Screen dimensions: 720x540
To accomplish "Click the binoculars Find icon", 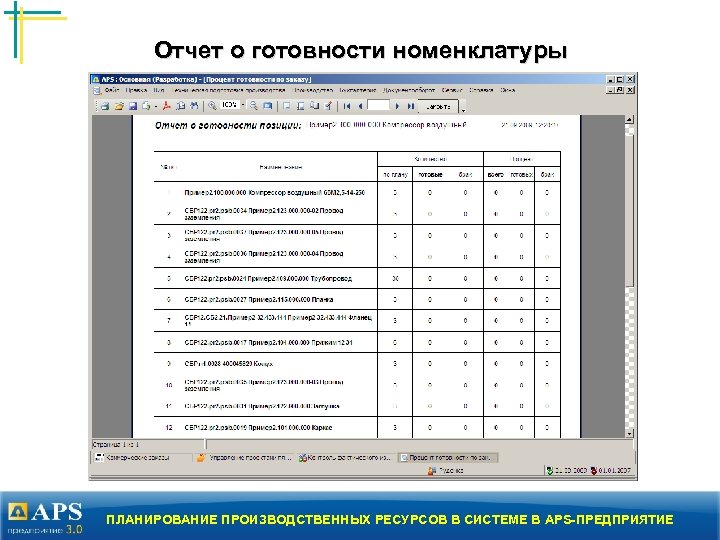I will [194, 106].
